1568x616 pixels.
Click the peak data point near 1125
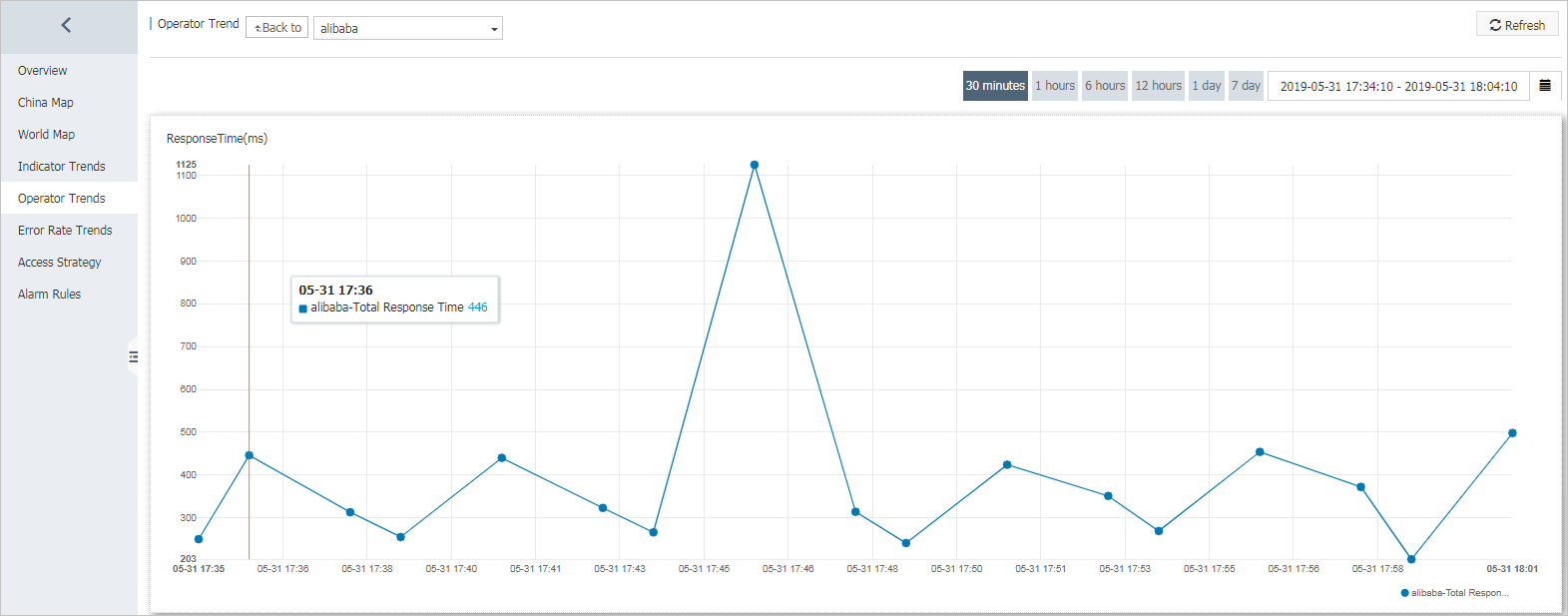click(x=755, y=165)
